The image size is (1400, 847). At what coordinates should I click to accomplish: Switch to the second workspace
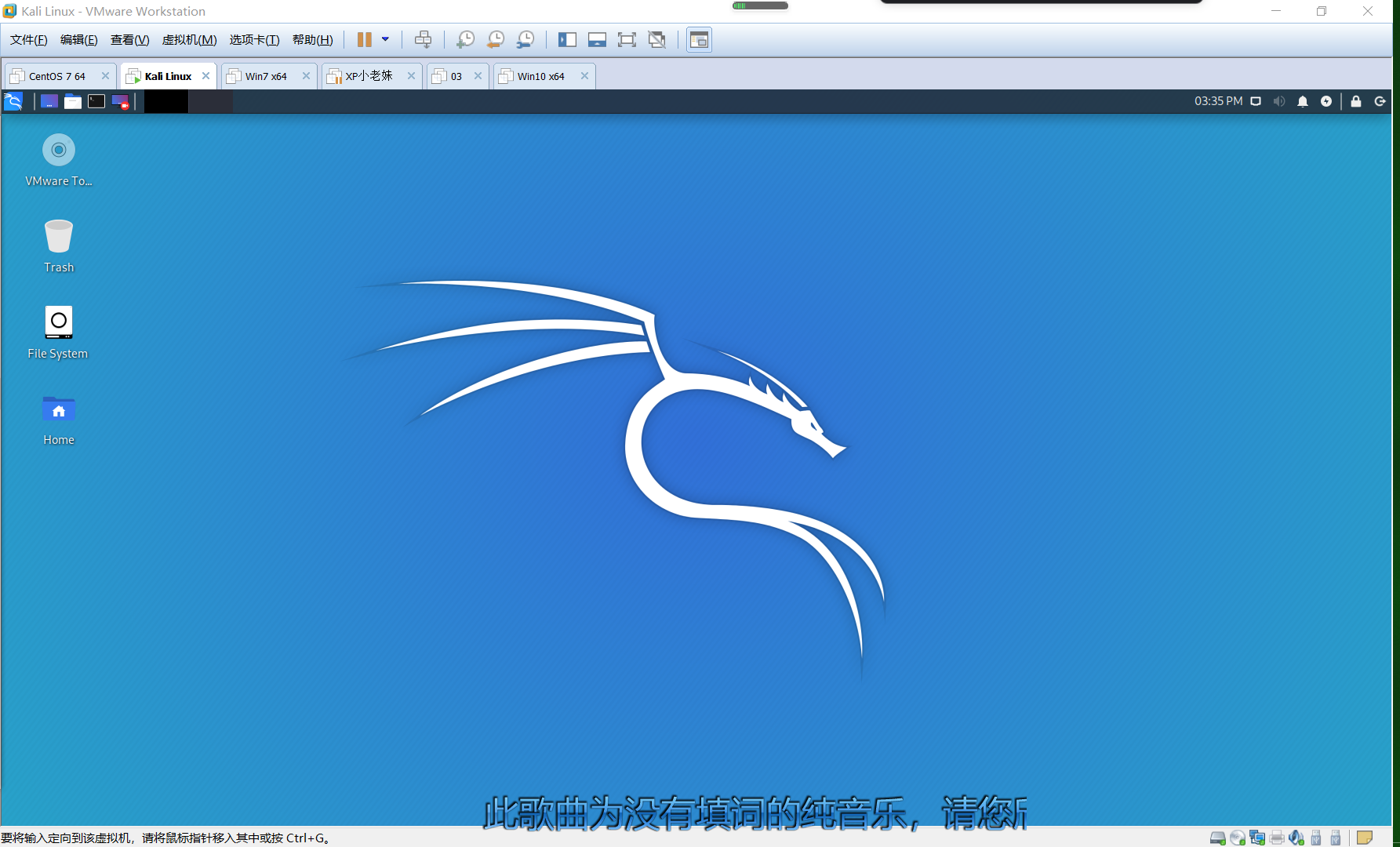point(211,101)
